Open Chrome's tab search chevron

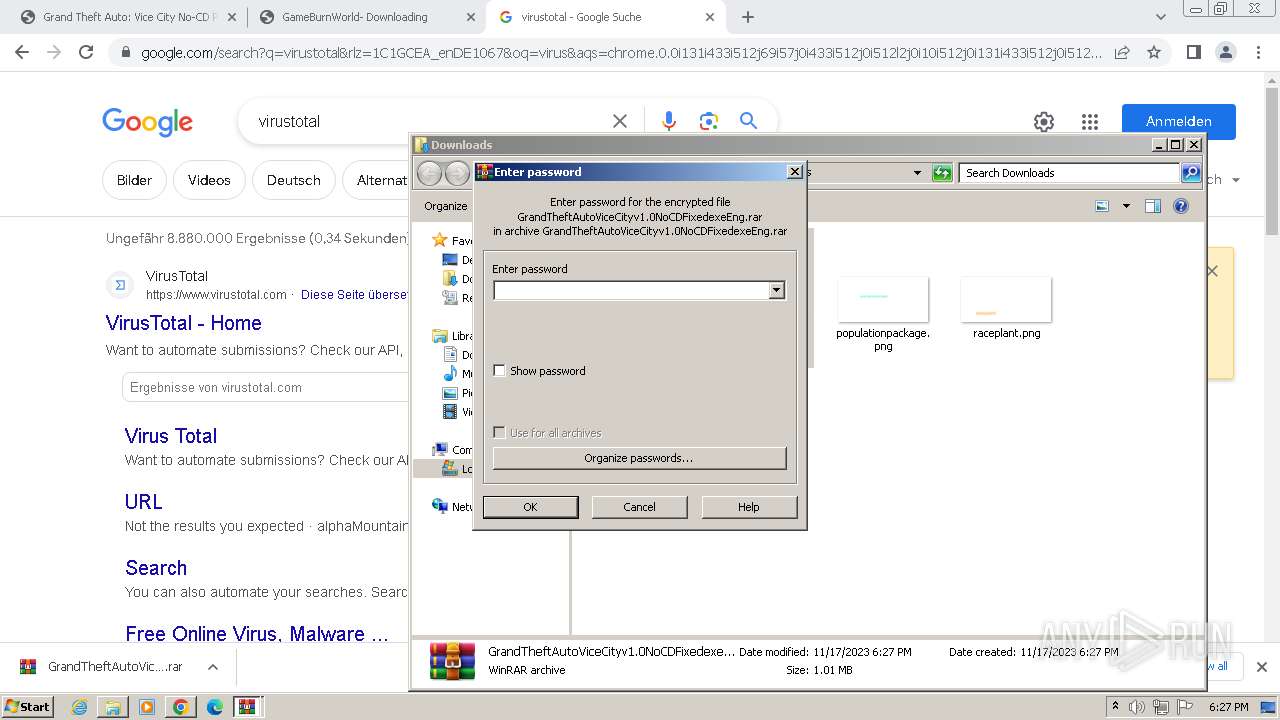tap(1161, 17)
